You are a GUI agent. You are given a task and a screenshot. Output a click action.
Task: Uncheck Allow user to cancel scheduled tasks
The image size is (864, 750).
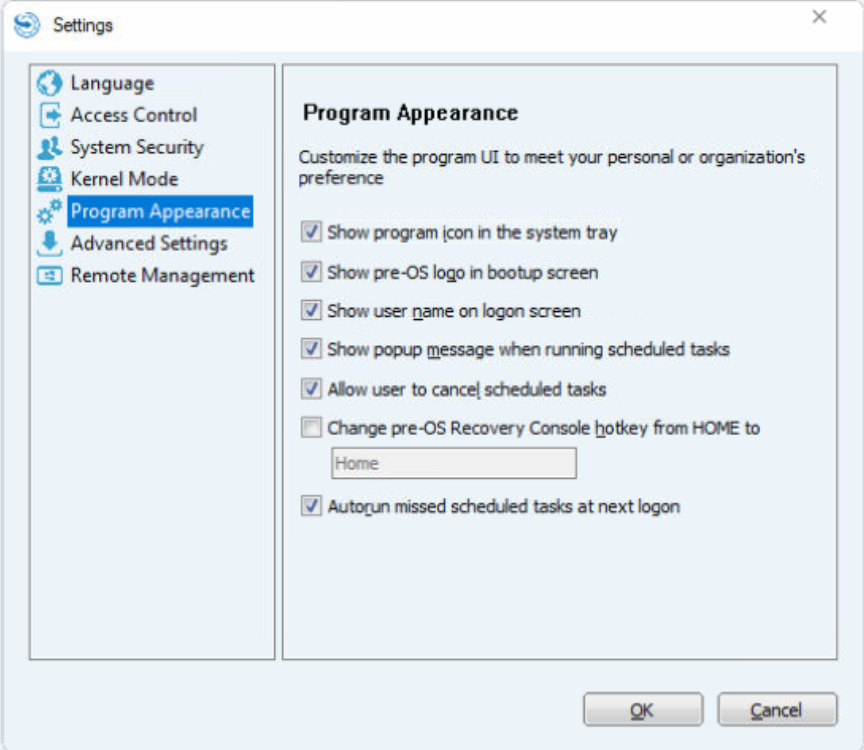[x=311, y=389]
